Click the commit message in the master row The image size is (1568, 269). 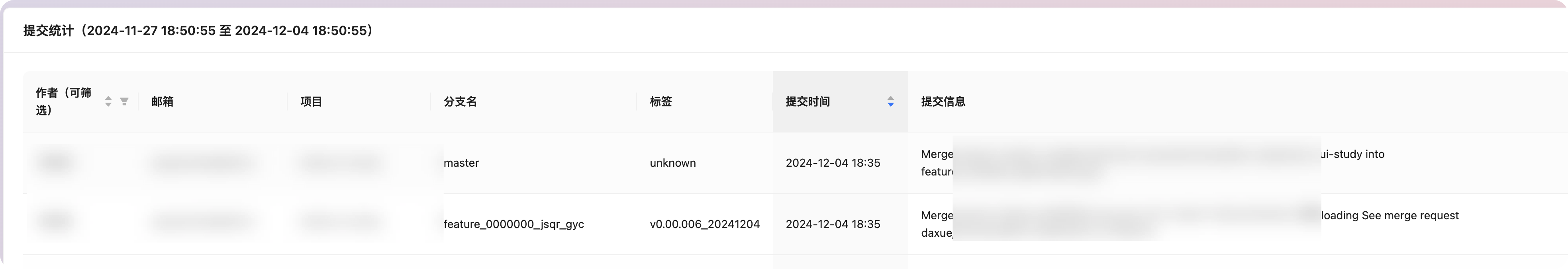click(1352, 154)
